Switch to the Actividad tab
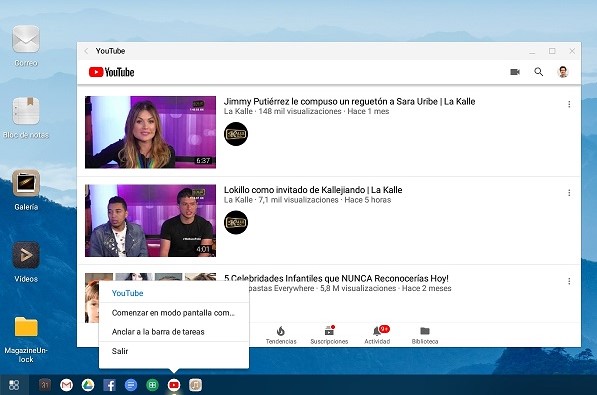The width and height of the screenshot is (597, 395). pyautogui.click(x=377, y=335)
